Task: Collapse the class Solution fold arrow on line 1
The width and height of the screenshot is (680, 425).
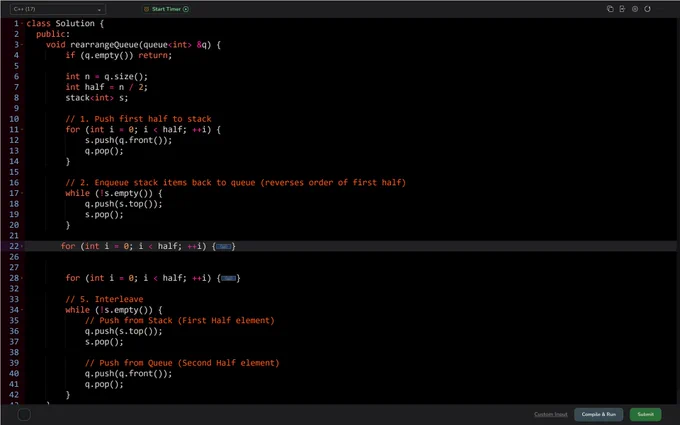Action: (x=22, y=23)
